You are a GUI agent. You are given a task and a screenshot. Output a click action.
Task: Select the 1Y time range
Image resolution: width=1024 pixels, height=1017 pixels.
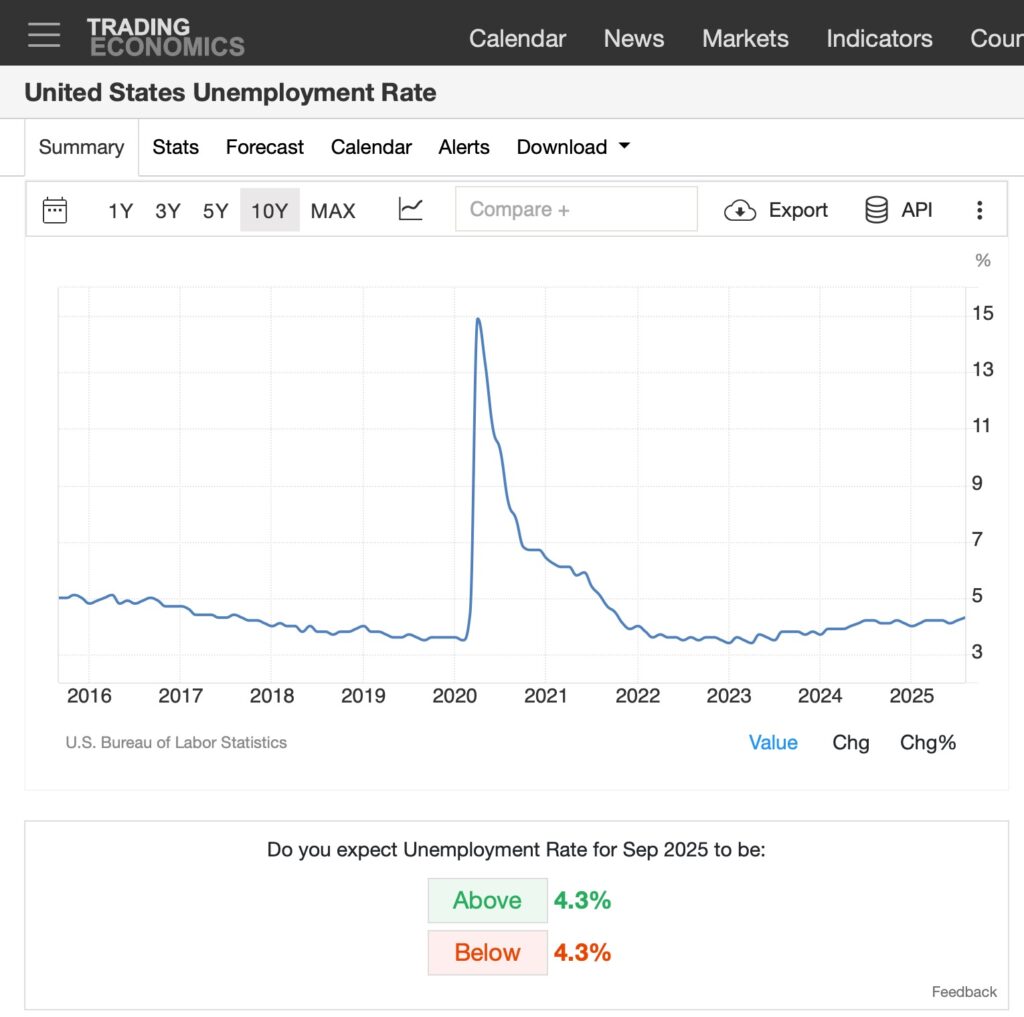pyautogui.click(x=120, y=211)
